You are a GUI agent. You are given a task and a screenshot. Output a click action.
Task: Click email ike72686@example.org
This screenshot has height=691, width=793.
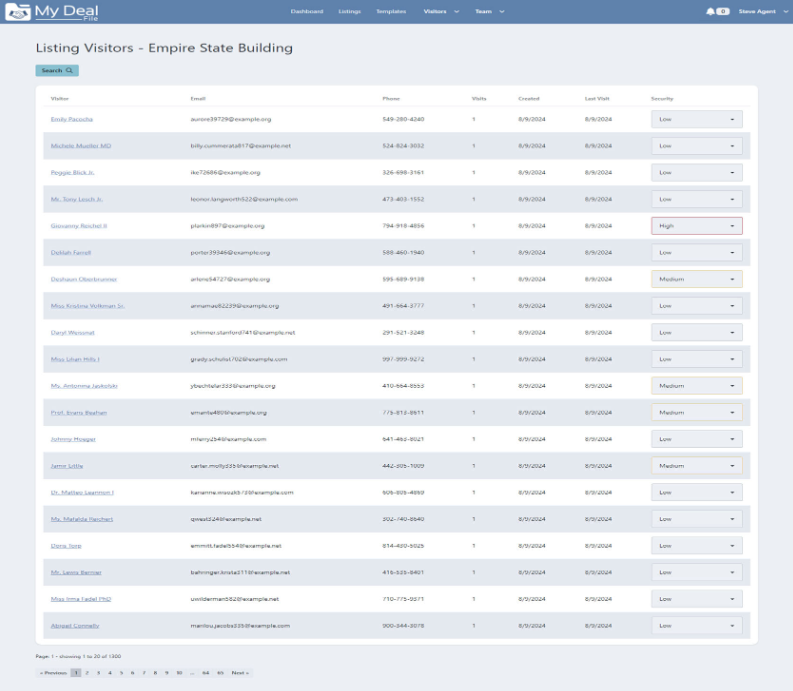click(226, 172)
